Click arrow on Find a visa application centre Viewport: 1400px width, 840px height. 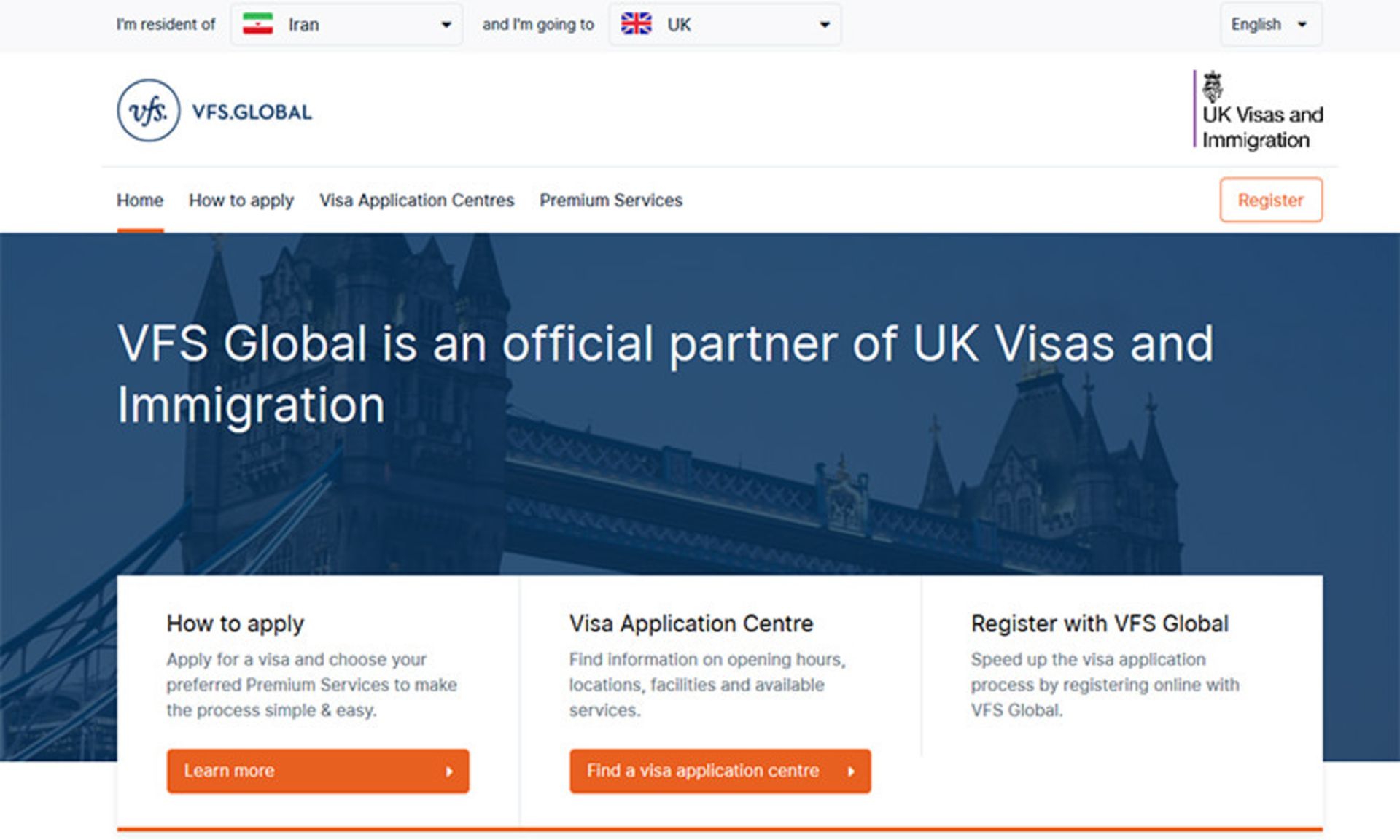coord(851,771)
